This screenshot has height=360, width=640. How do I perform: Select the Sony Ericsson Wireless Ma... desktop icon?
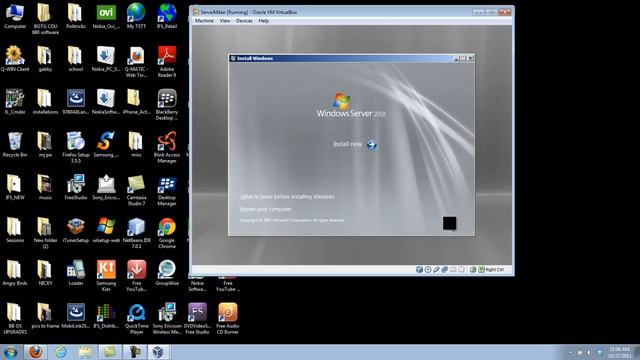point(167,319)
